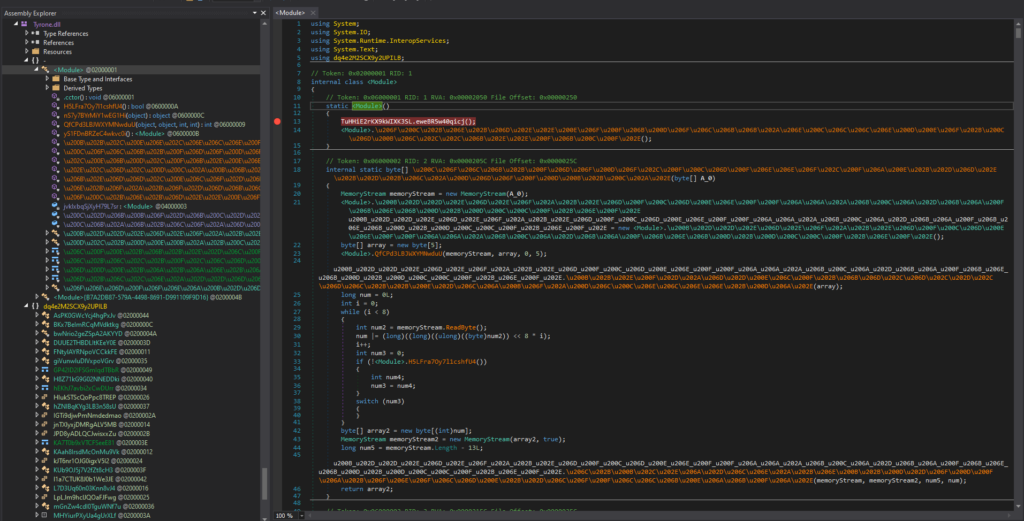Close the Assembly Explorer panel
The width and height of the screenshot is (1024, 521).
pos(261,12)
